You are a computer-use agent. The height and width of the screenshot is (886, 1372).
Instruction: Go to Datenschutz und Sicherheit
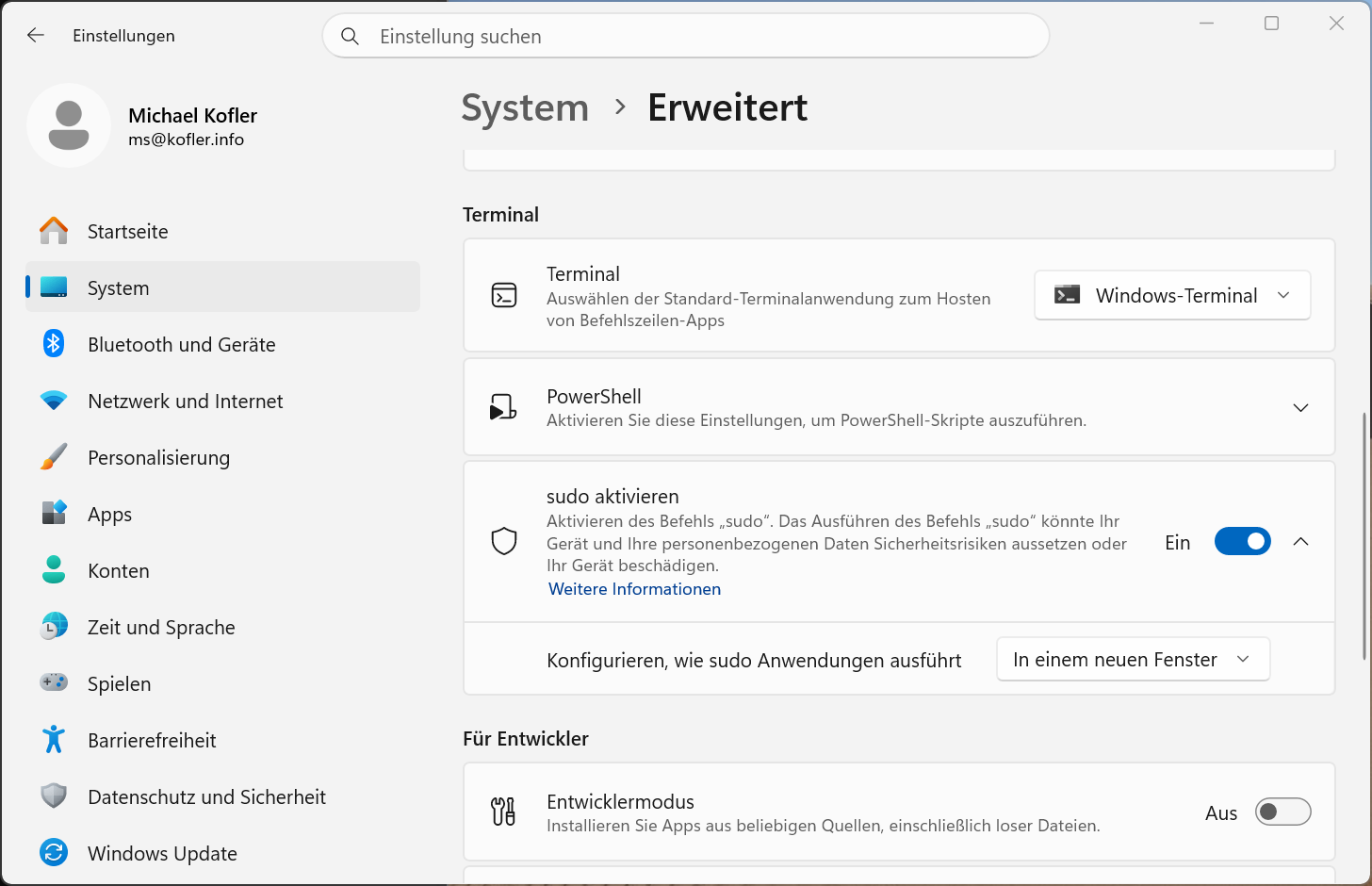(x=206, y=797)
